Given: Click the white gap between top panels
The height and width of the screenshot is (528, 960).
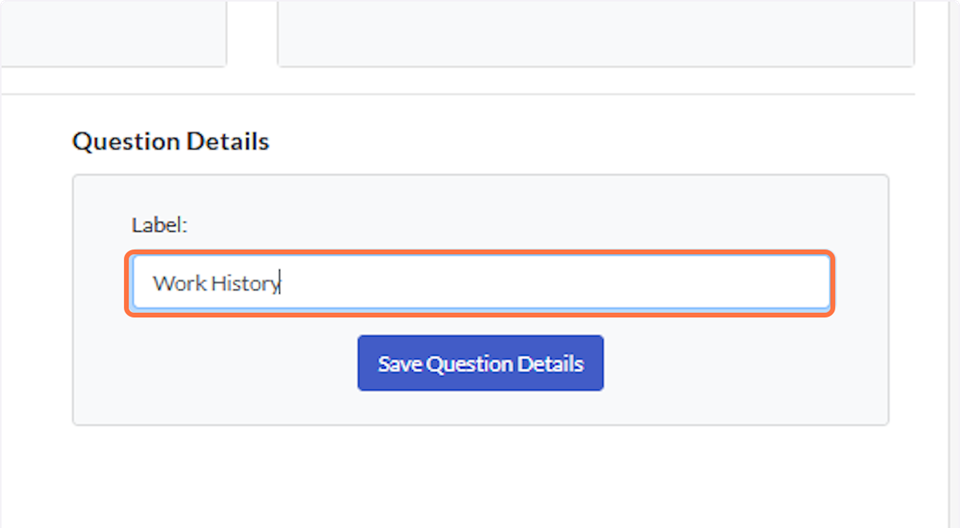Looking at the screenshot, I should [251, 32].
